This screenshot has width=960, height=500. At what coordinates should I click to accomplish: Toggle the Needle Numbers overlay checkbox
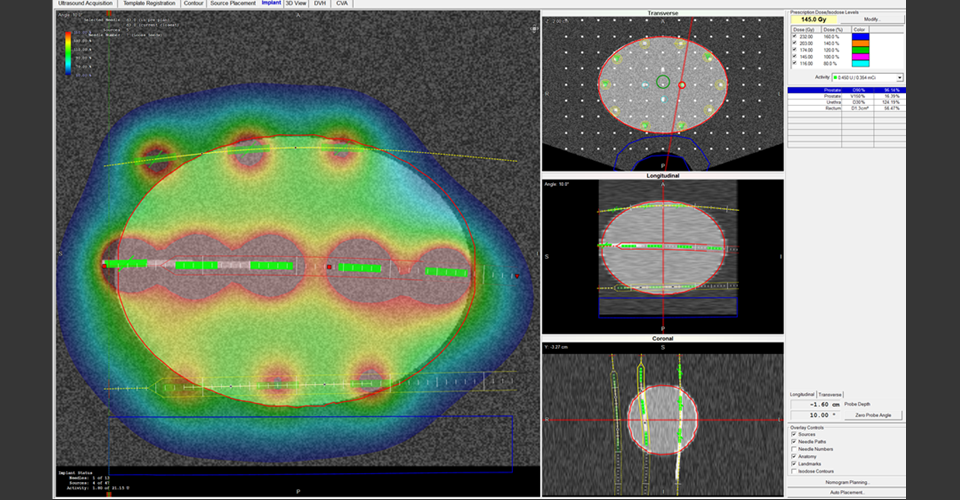[x=794, y=449]
